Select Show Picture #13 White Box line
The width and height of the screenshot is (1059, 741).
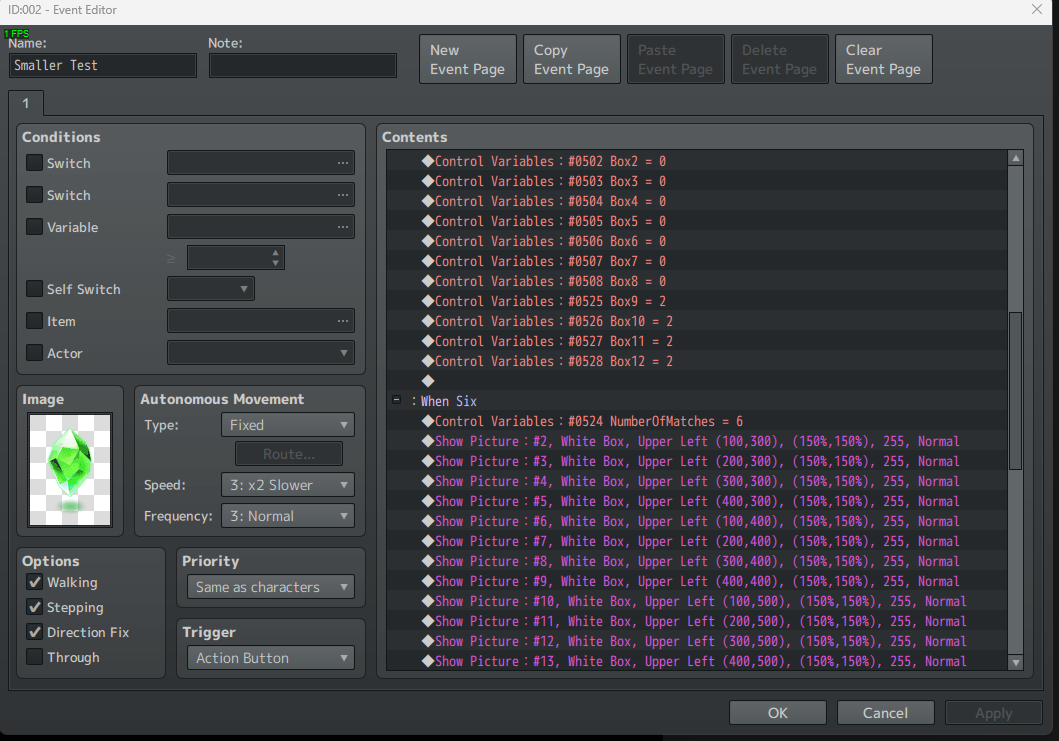(x=697, y=661)
